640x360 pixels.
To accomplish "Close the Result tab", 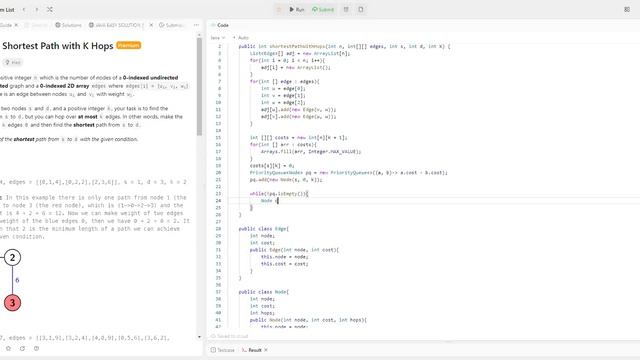I will [266, 350].
